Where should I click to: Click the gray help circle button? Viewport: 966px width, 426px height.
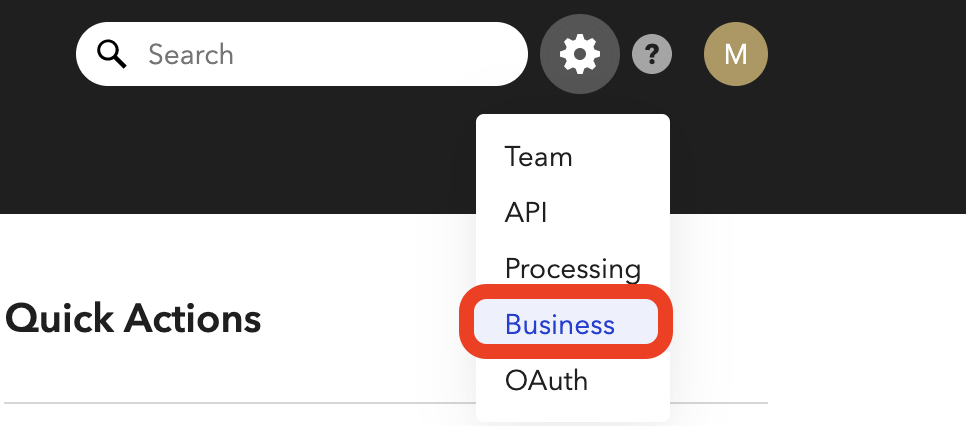click(x=652, y=54)
